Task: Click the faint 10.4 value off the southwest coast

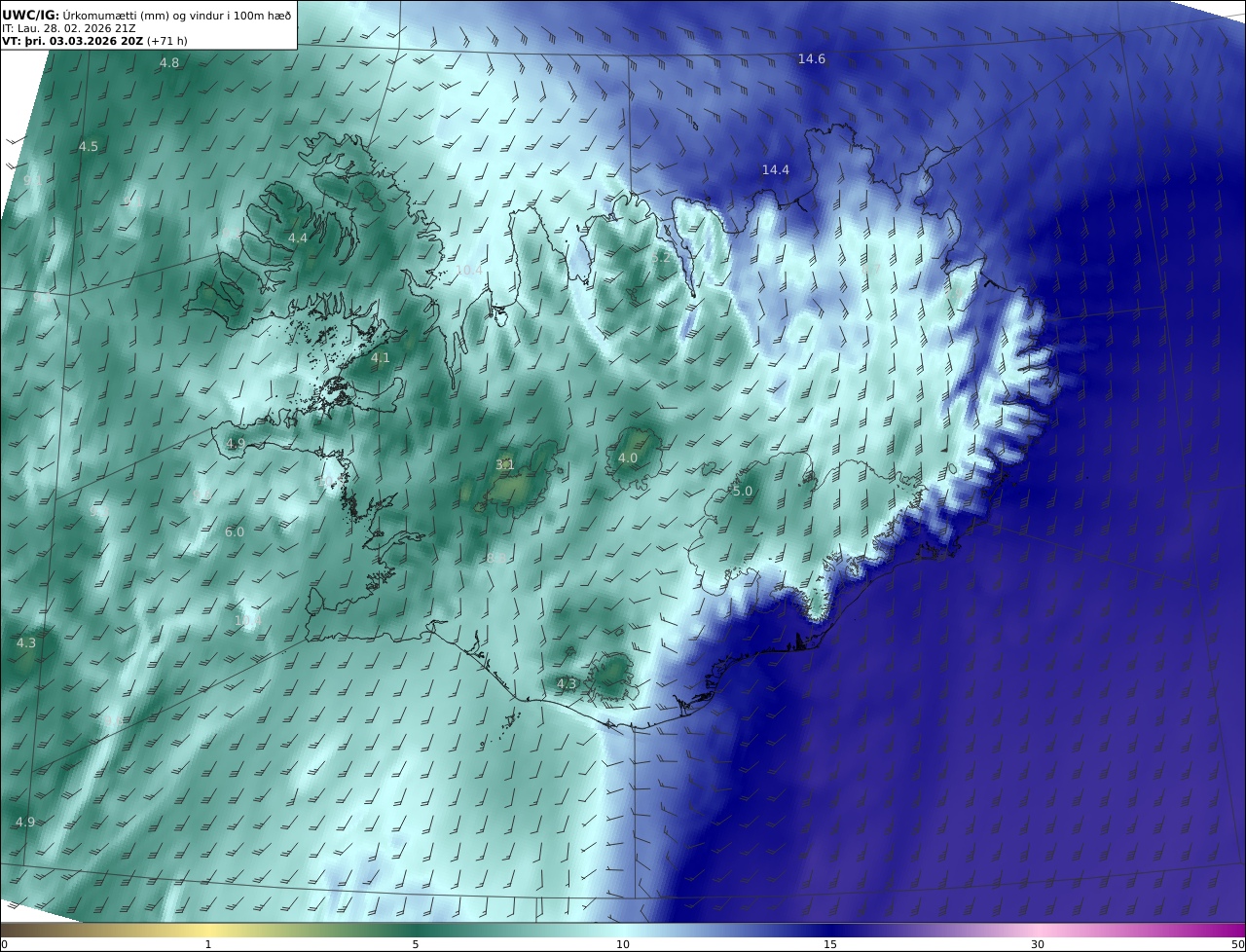Action: [248, 620]
